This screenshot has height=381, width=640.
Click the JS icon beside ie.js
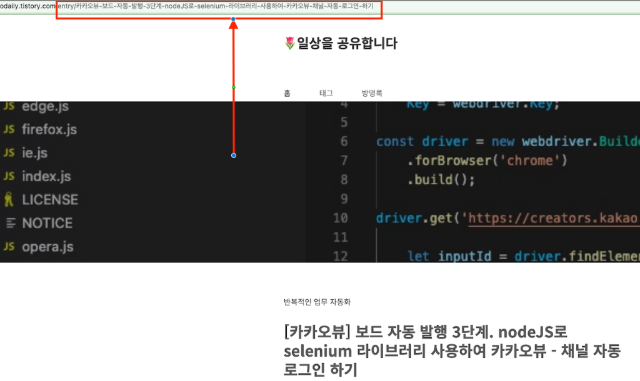(x=9, y=153)
